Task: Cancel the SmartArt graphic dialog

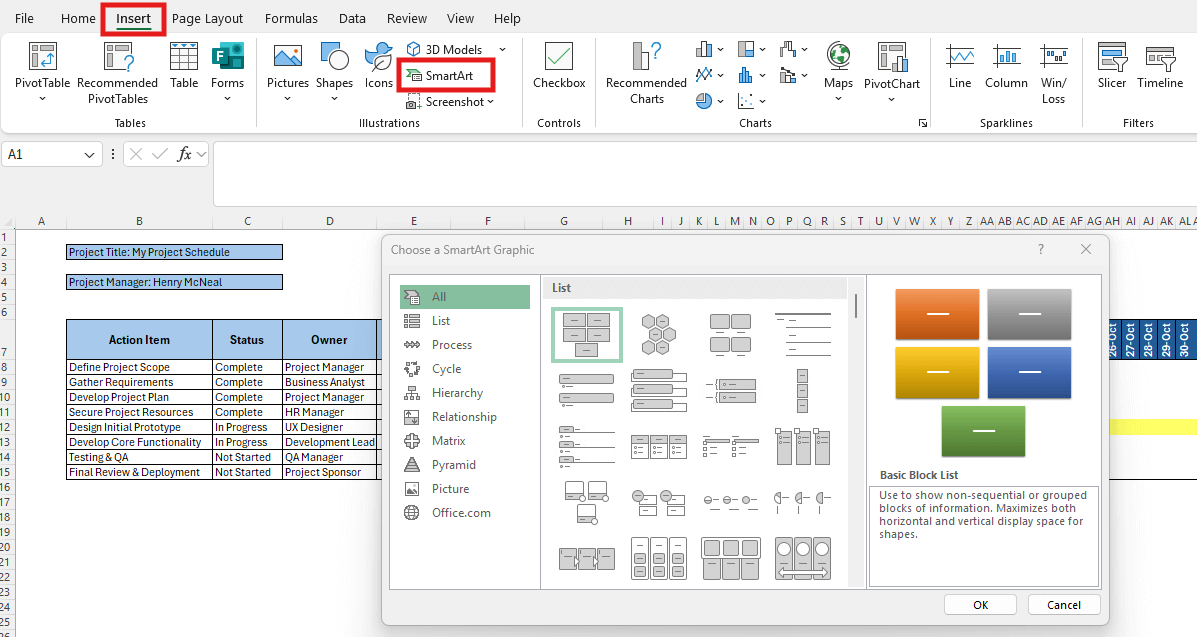Action: 1063,605
